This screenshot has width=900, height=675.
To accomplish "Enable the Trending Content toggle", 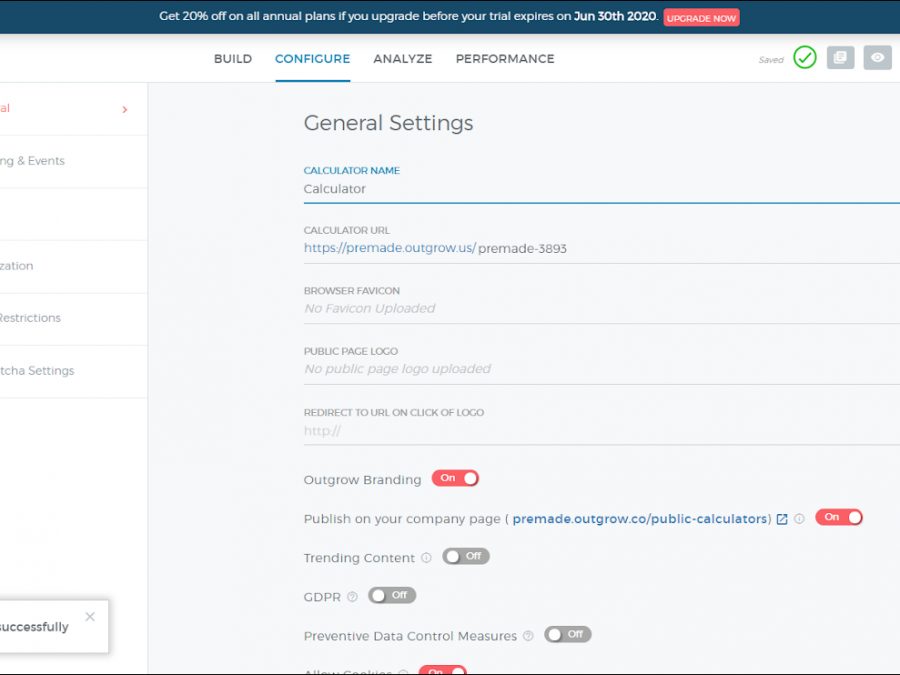I will point(466,557).
